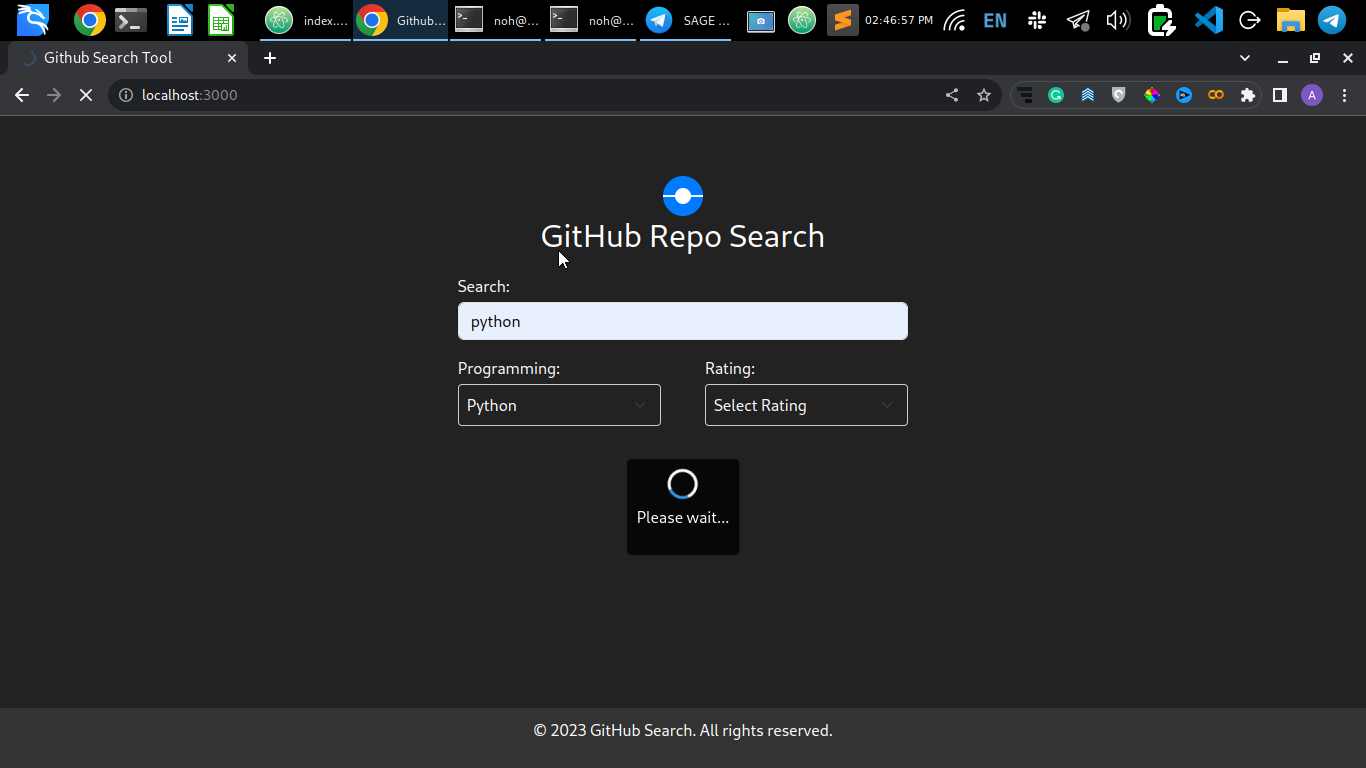The height and width of the screenshot is (768, 1366).
Task: Open a new browser tab
Action: (270, 58)
